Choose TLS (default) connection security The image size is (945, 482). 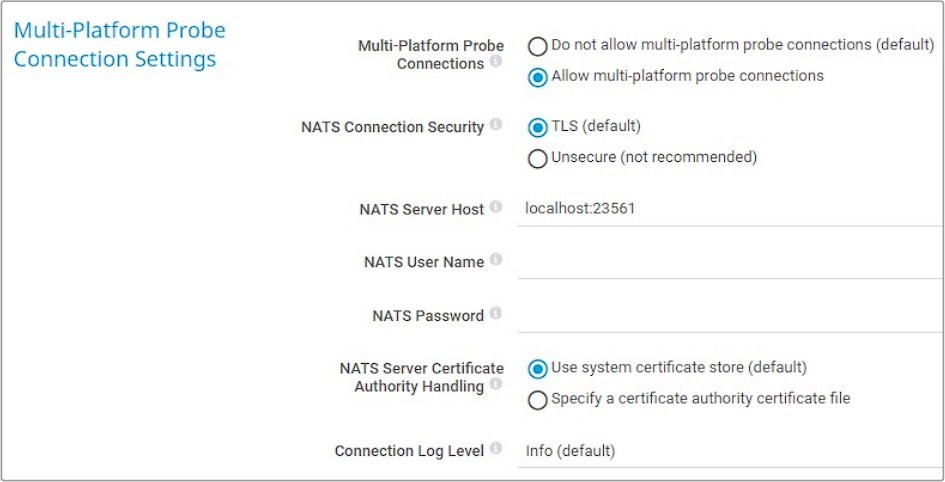[538, 127]
